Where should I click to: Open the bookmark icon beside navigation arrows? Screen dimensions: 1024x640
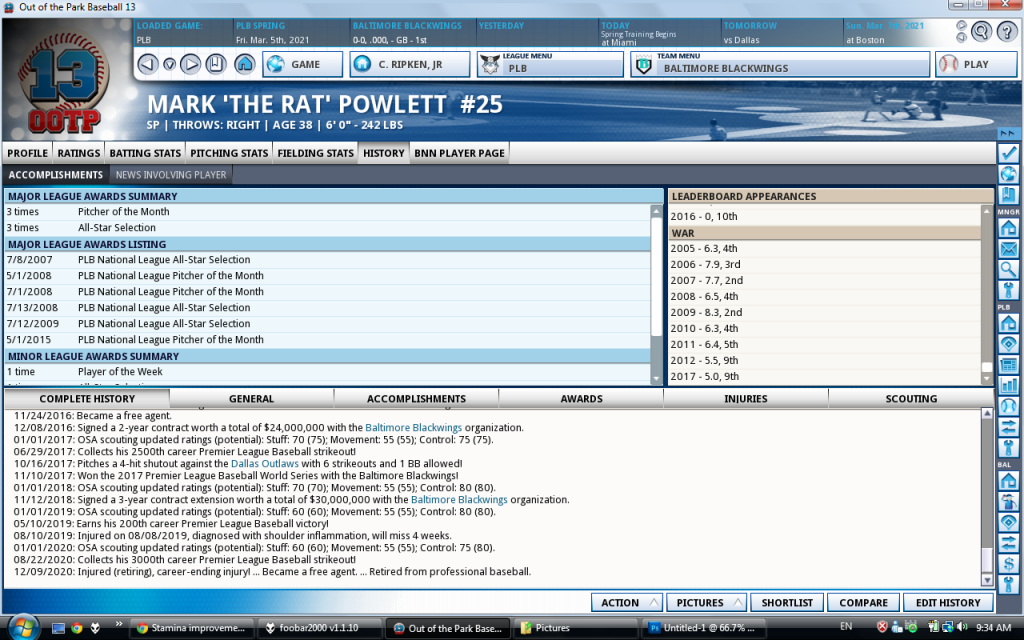[x=216, y=65]
